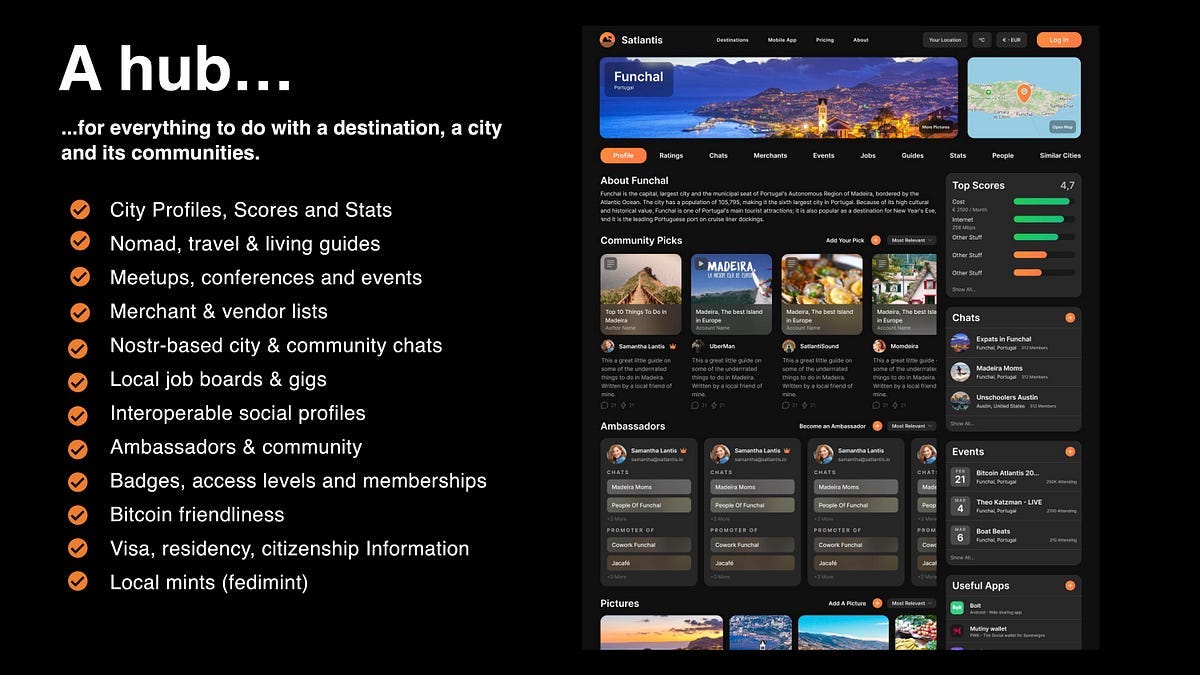Click the Internet score bar
This screenshot has height=675, width=1200.
[1044, 219]
